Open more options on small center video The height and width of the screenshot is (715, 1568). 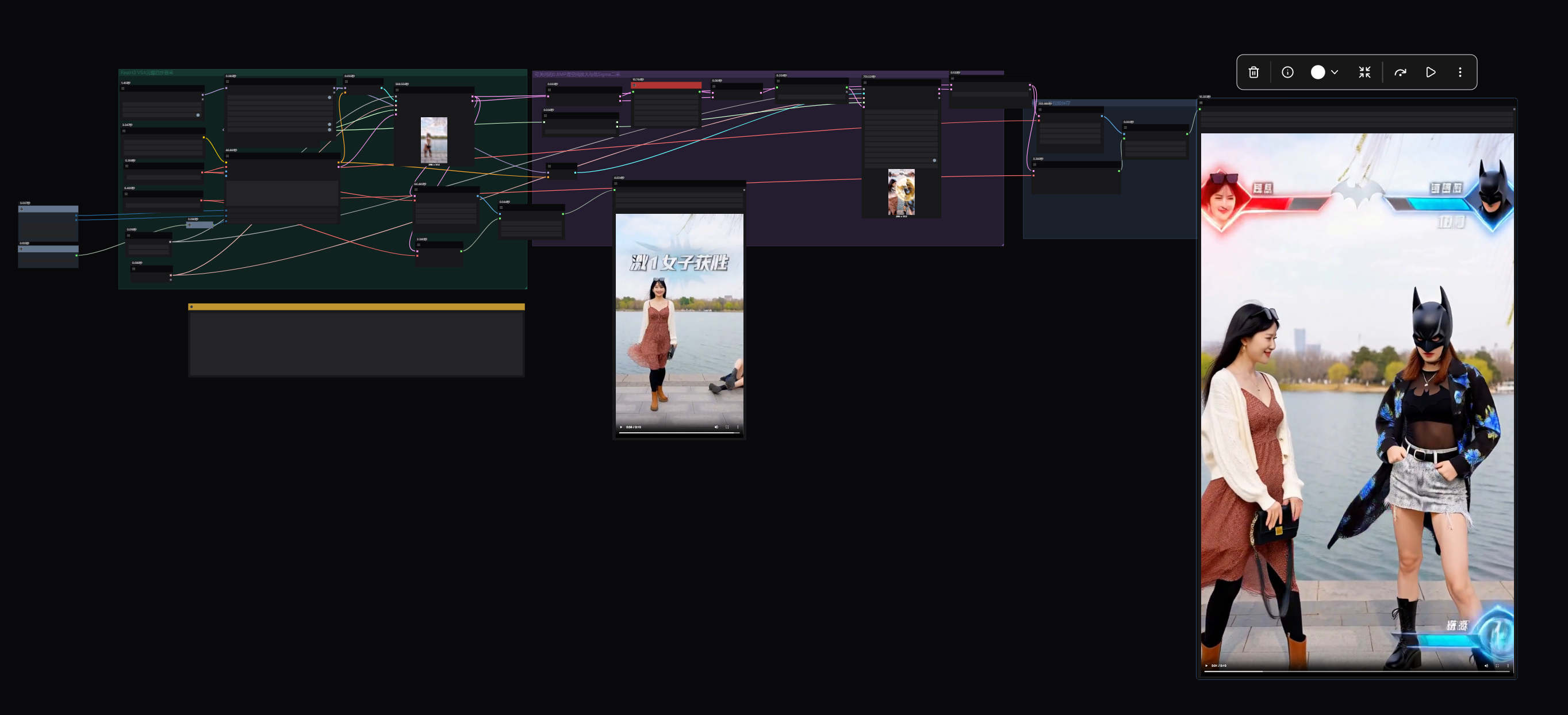point(738,427)
